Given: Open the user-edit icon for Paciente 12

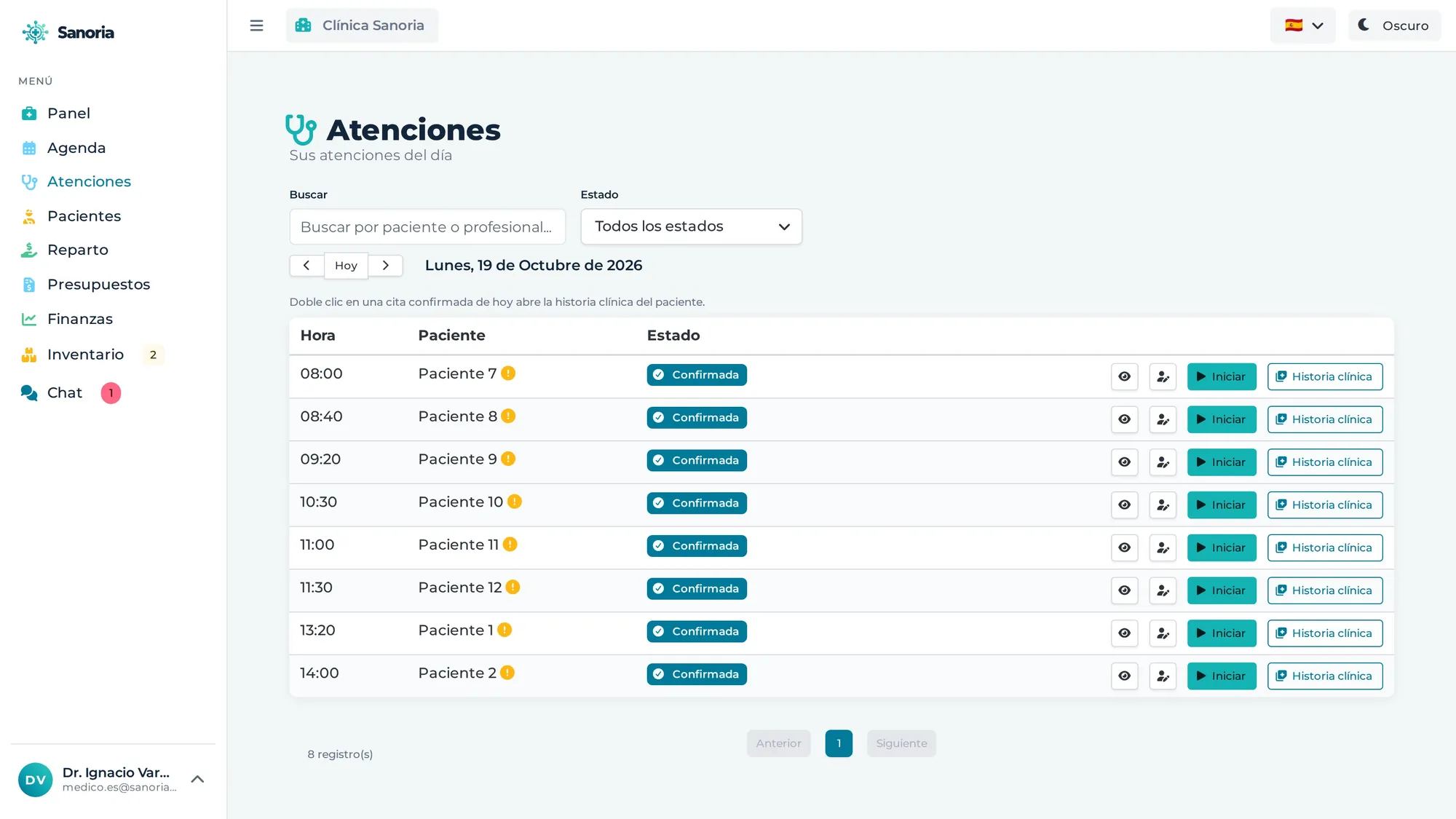Looking at the screenshot, I should (x=1163, y=590).
